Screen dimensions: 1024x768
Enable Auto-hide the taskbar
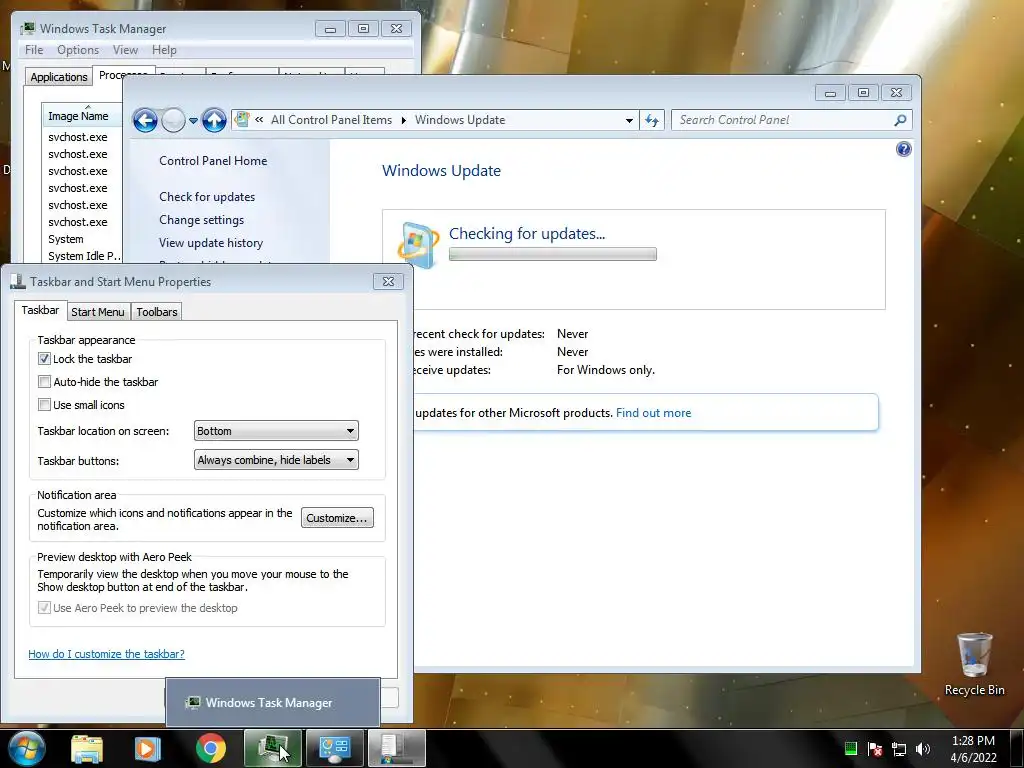[44, 381]
